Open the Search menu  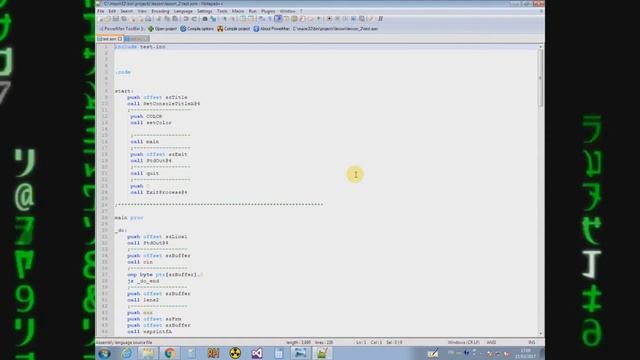(x=127, y=11)
